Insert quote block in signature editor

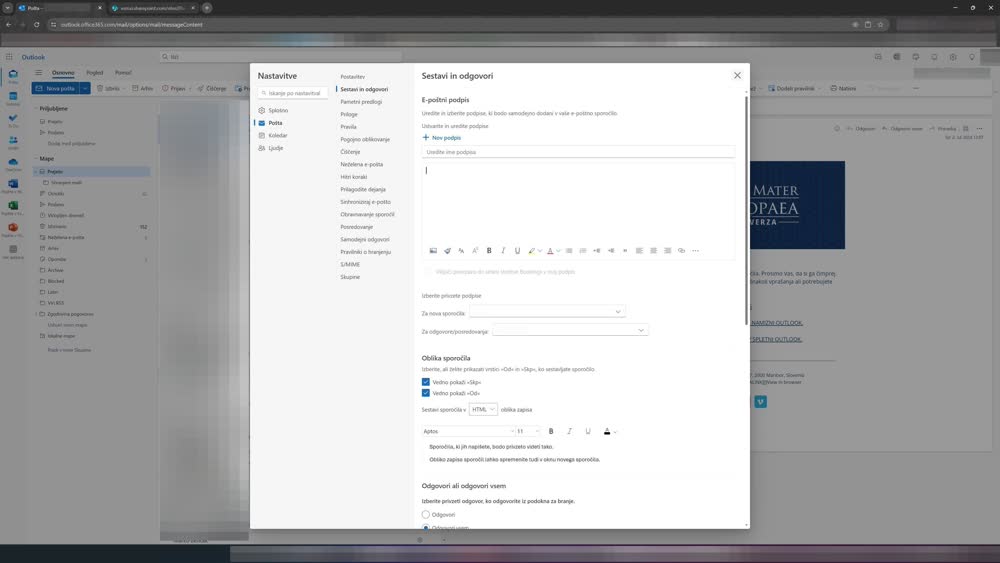tap(625, 251)
